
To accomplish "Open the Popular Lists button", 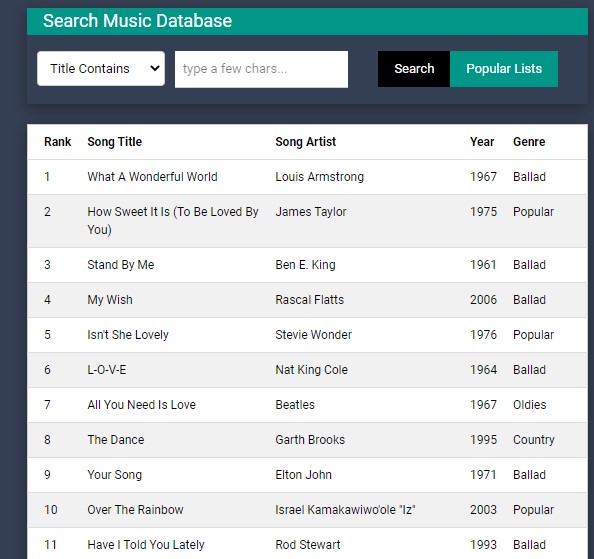I will [x=504, y=69].
